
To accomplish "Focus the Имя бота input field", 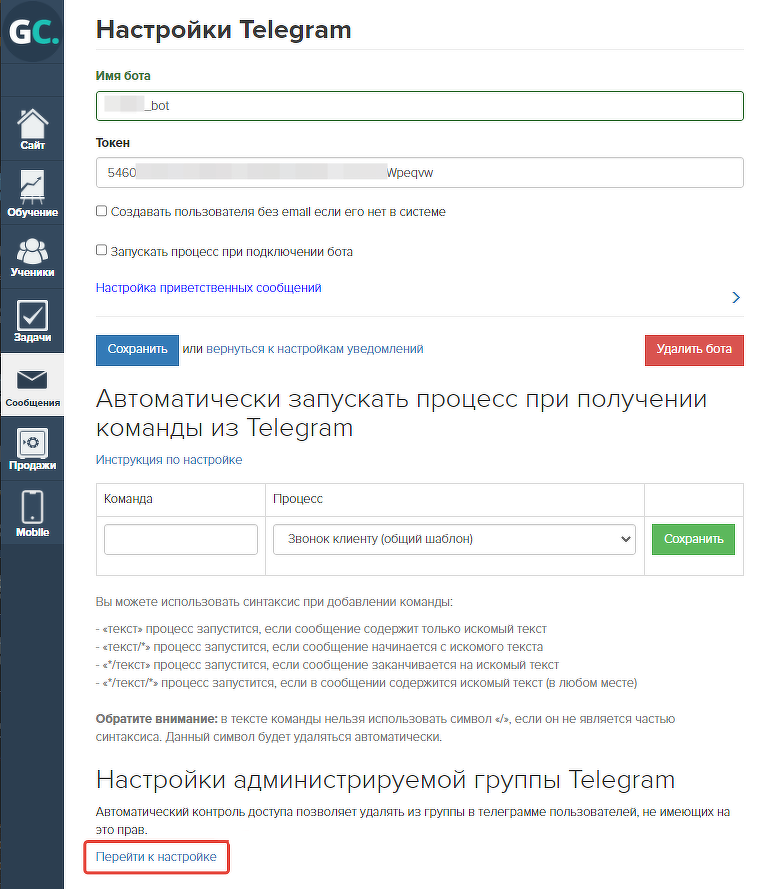I will (x=420, y=106).
